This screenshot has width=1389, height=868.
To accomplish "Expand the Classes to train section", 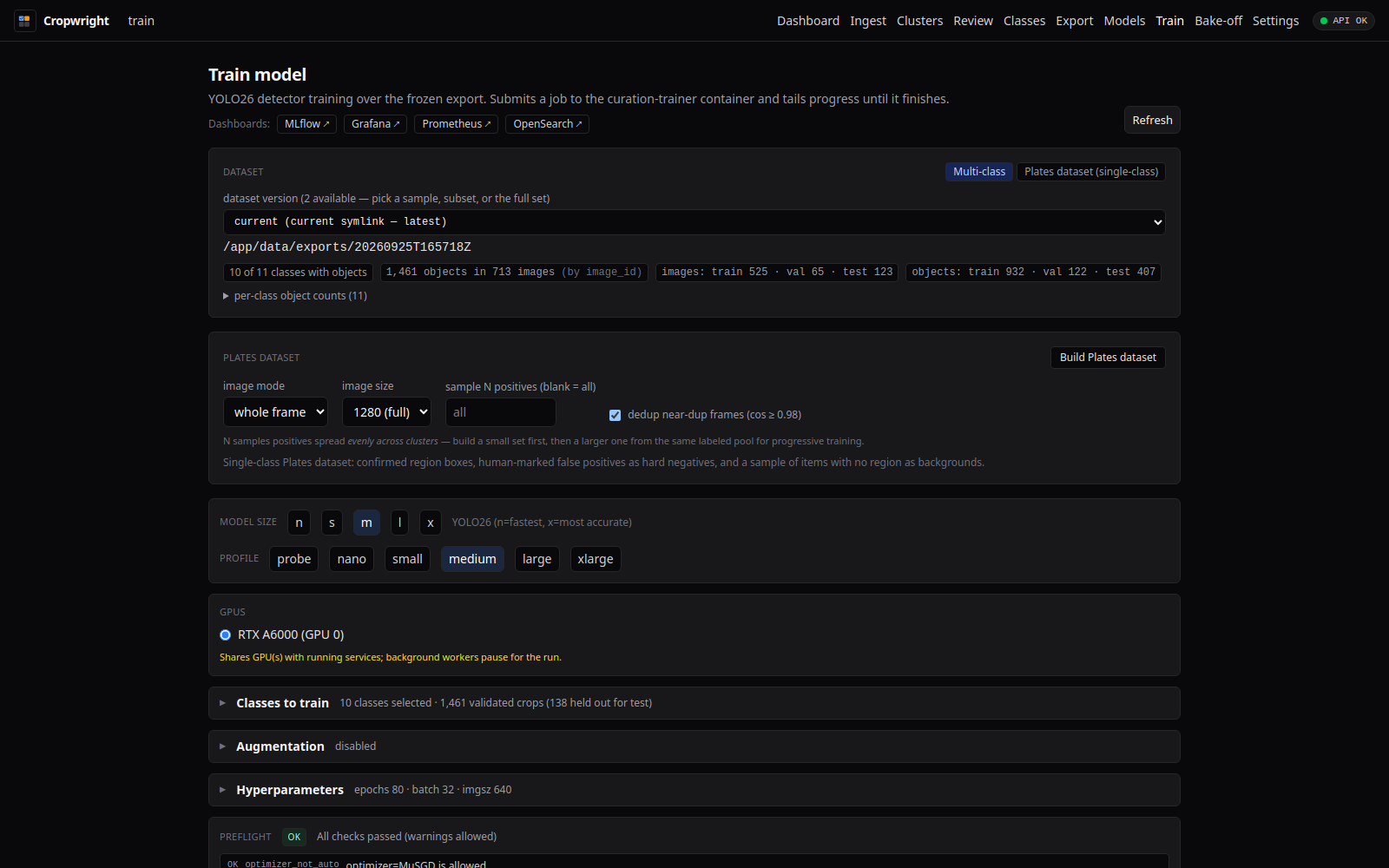I will point(694,703).
